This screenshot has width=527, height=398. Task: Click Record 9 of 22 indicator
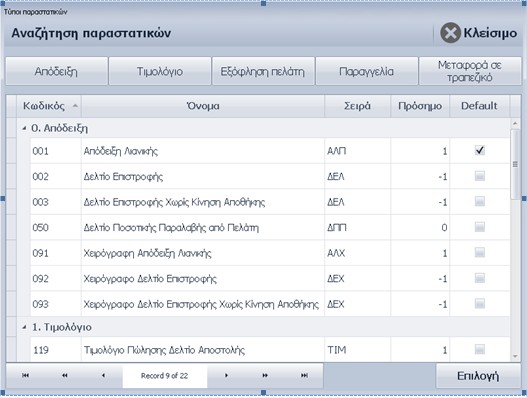(x=164, y=375)
